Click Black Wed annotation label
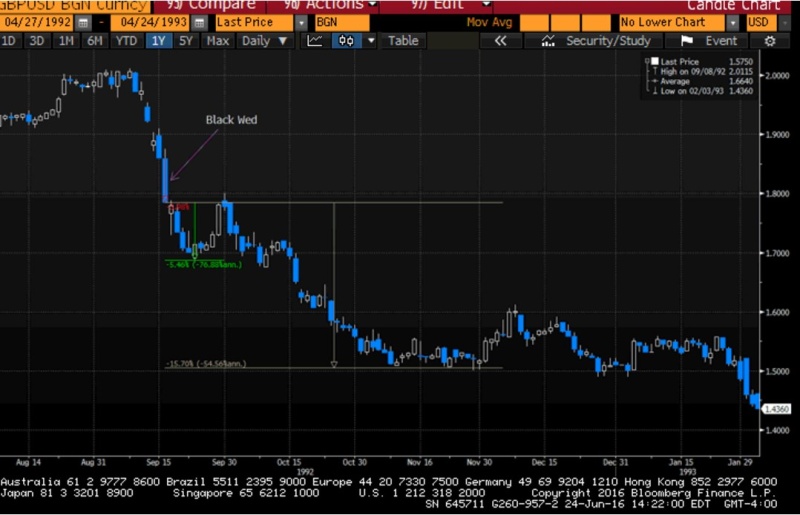 [232, 120]
